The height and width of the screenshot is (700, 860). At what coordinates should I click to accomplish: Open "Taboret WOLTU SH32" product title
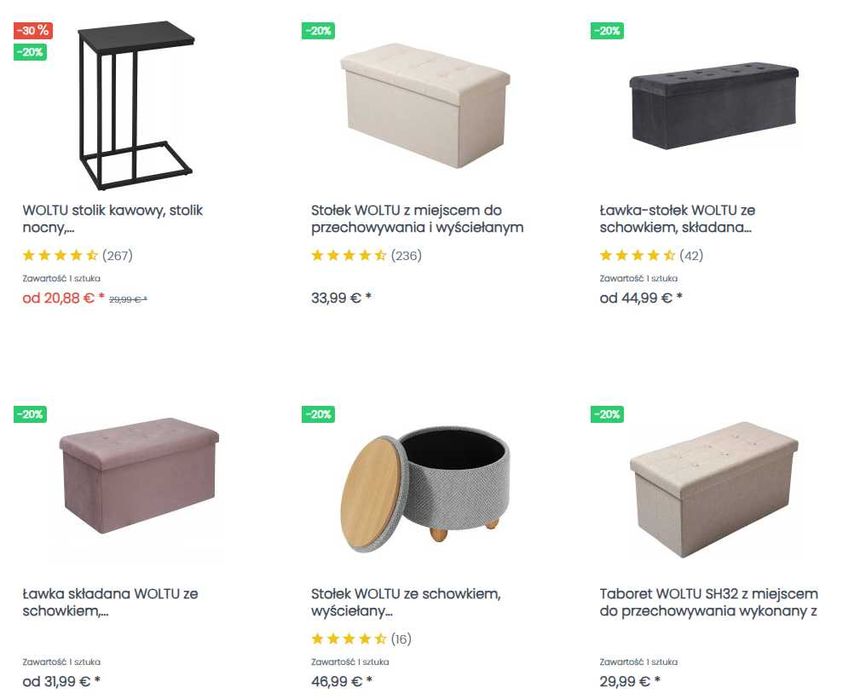(x=709, y=602)
